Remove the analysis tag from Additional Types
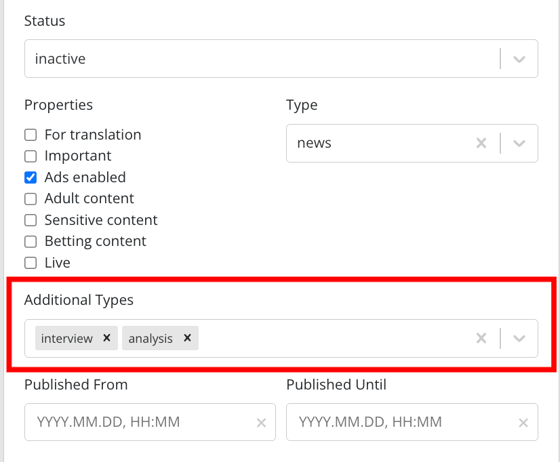560x462 pixels. [187, 338]
